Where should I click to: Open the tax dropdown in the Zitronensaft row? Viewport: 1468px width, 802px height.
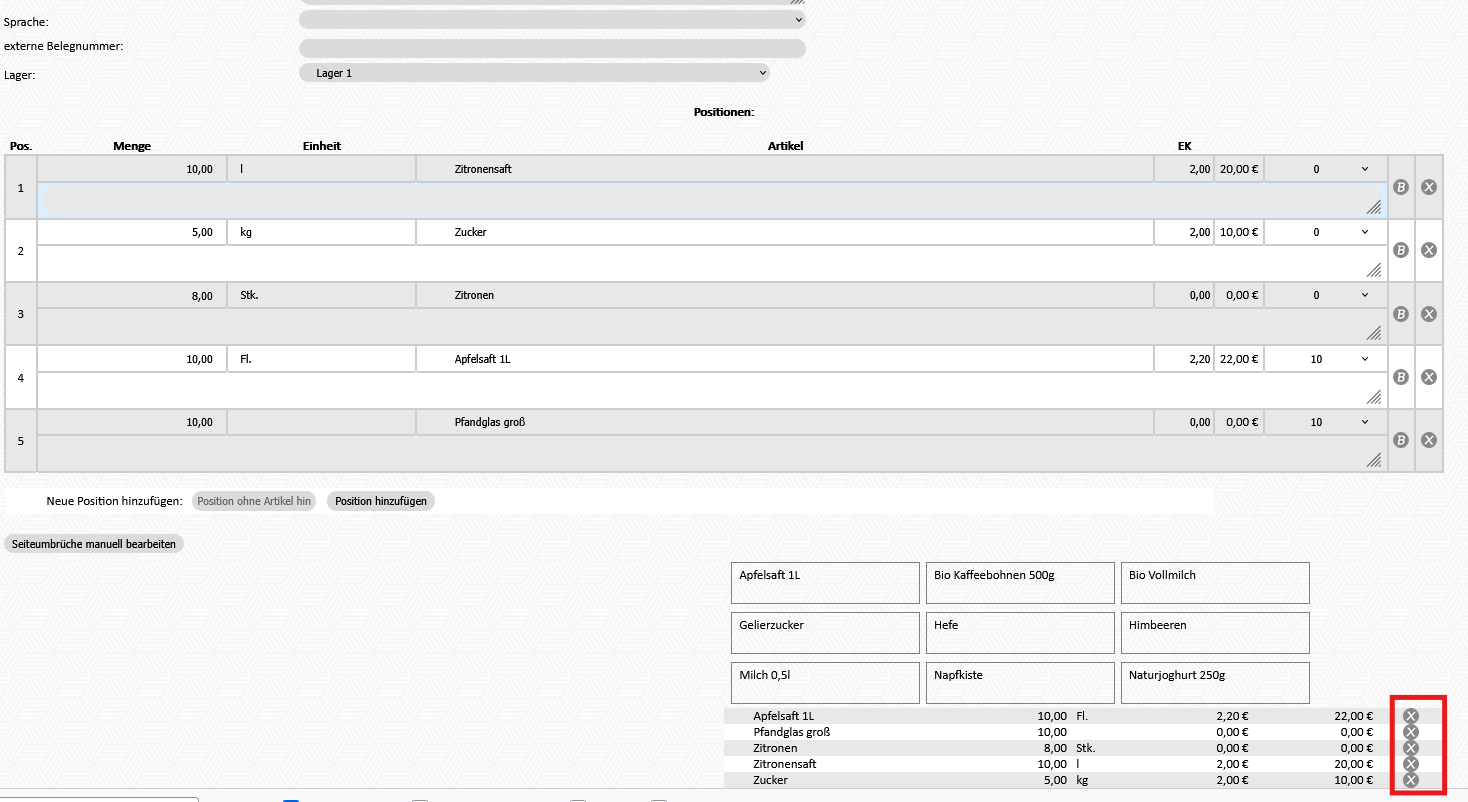(1326, 170)
